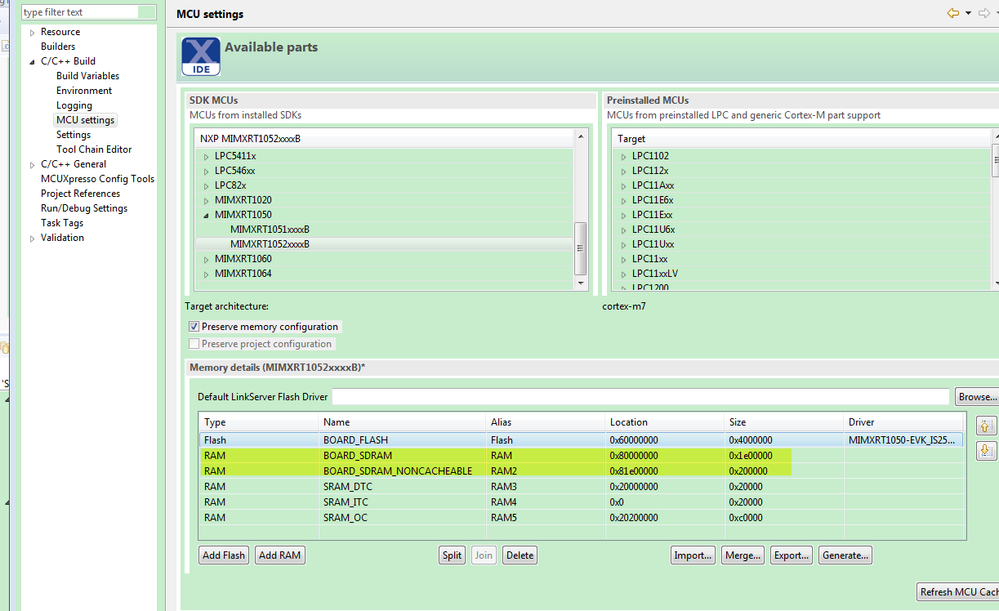
Task: Expand the Resource tree node
Action: tap(32, 32)
